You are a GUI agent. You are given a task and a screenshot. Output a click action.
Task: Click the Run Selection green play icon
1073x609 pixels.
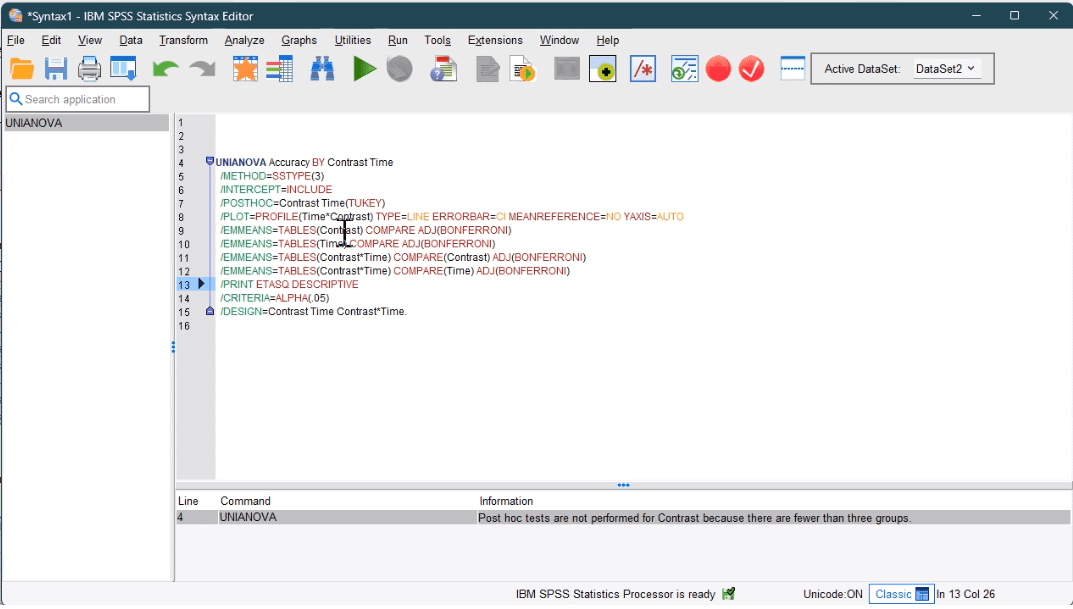point(365,68)
